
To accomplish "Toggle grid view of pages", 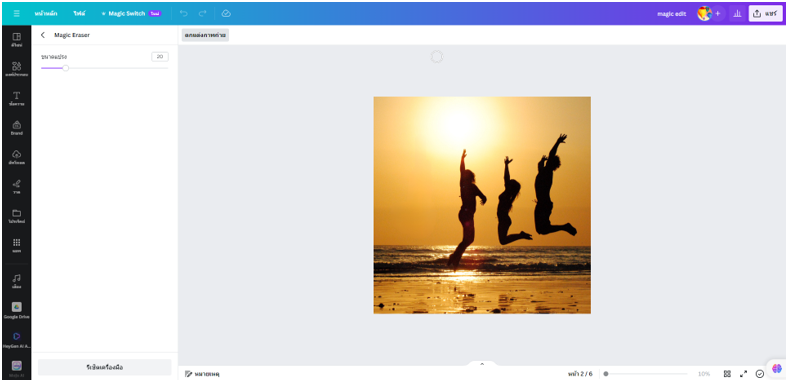I will pos(727,373).
